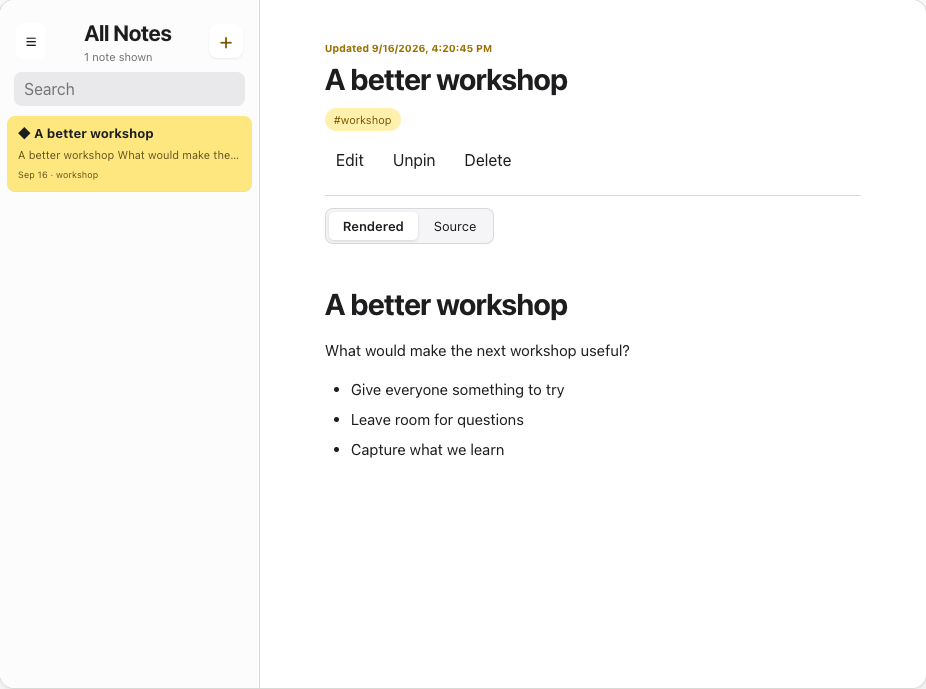The width and height of the screenshot is (926, 689).
Task: Click the 'All Notes' heading
Action: (128, 34)
